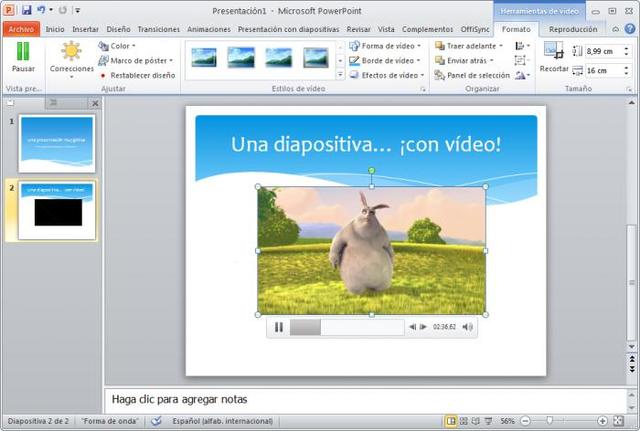Minimize the ribbon with the caret icon
This screenshot has width=640, height=431.
pyautogui.click(x=616, y=29)
